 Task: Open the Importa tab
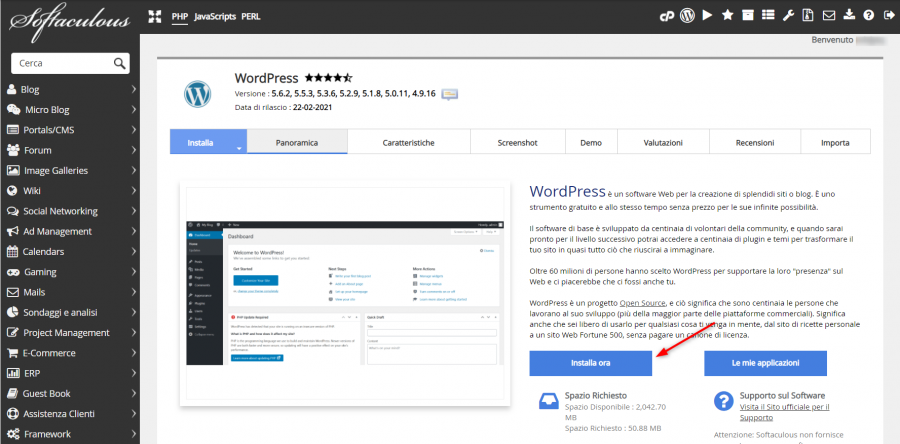[x=835, y=142]
